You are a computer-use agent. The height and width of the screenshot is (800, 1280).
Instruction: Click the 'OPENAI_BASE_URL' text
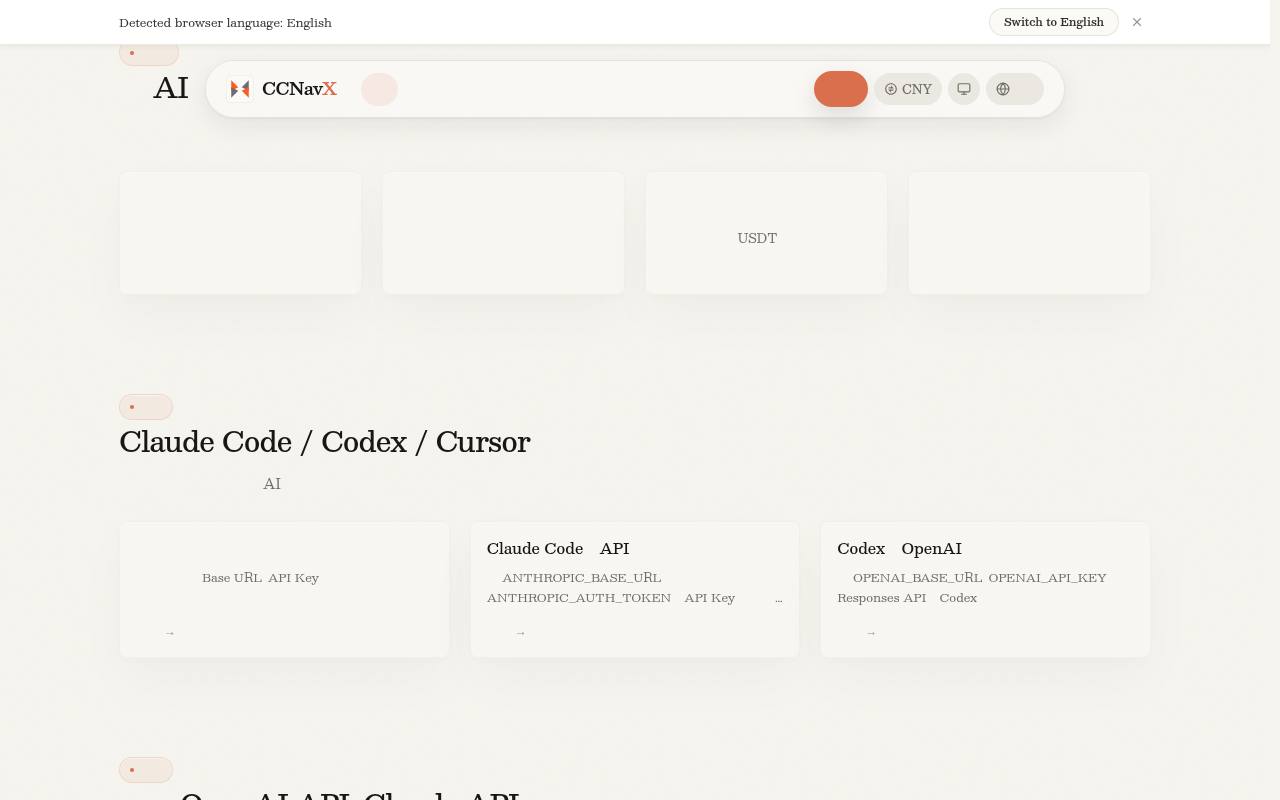coord(917,578)
